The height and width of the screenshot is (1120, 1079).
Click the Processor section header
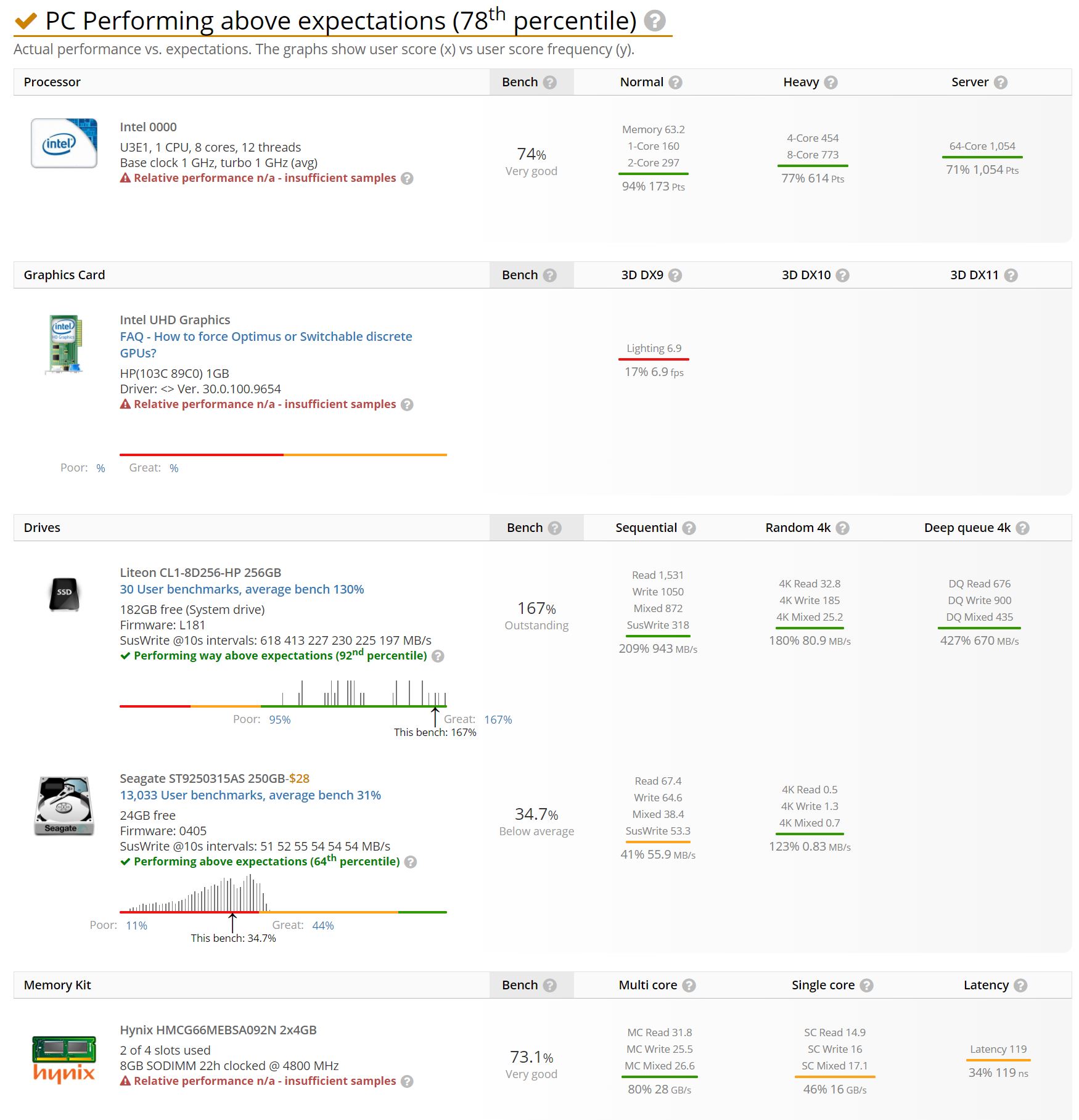pos(52,83)
